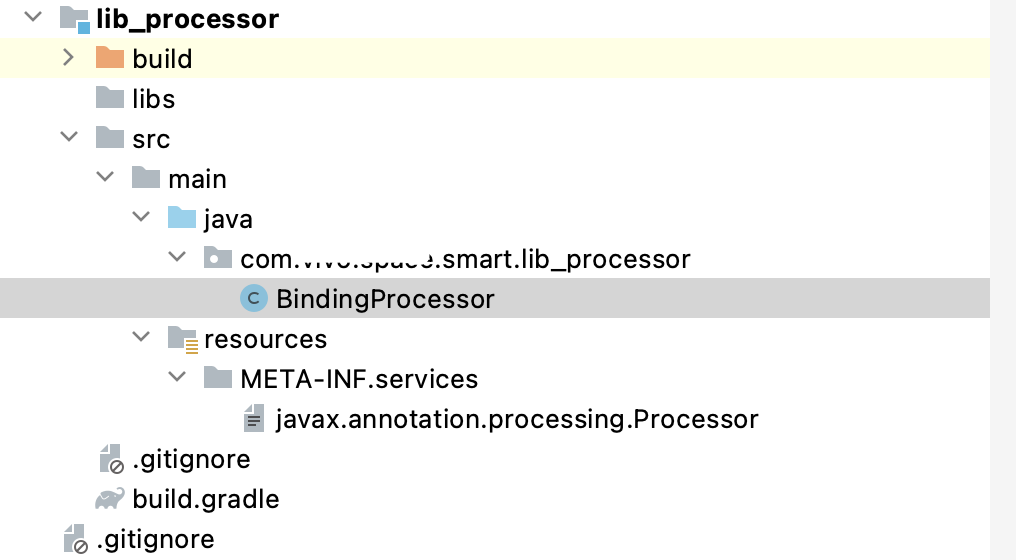1016x560 pixels.
Task: Click the blue java source folder icon
Action: coord(182,218)
